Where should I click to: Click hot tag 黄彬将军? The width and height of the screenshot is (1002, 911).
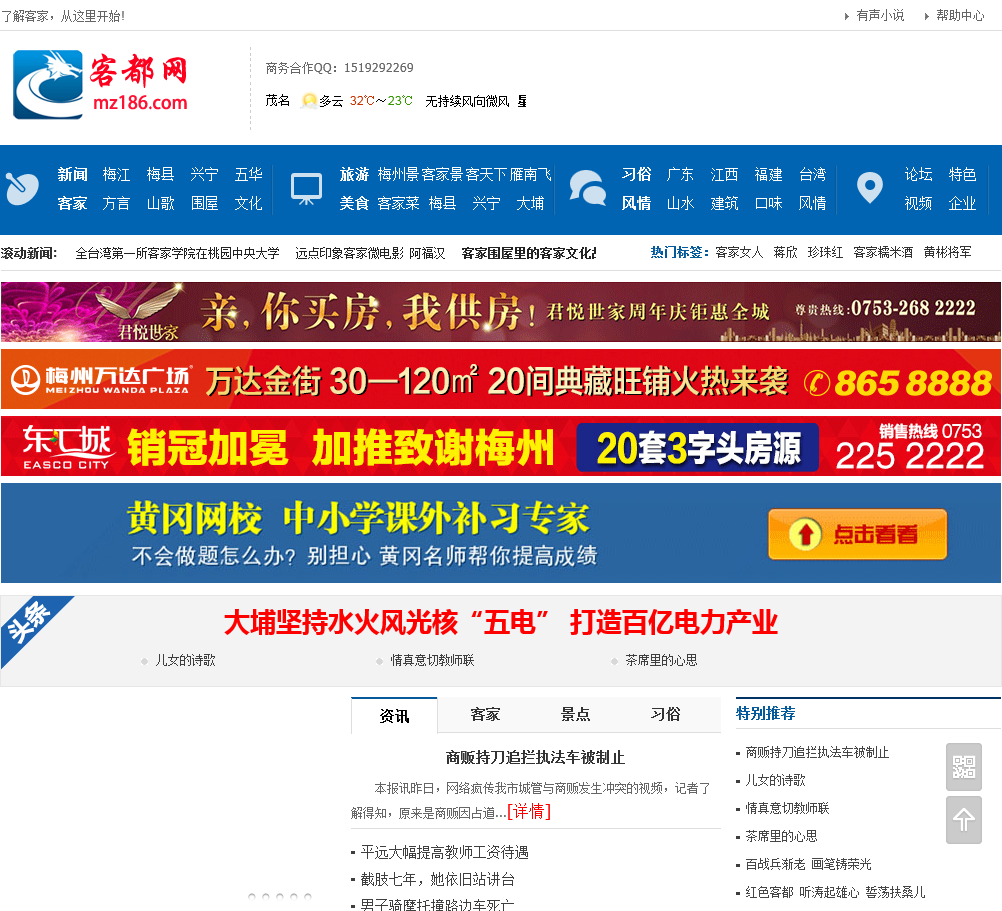(x=948, y=252)
